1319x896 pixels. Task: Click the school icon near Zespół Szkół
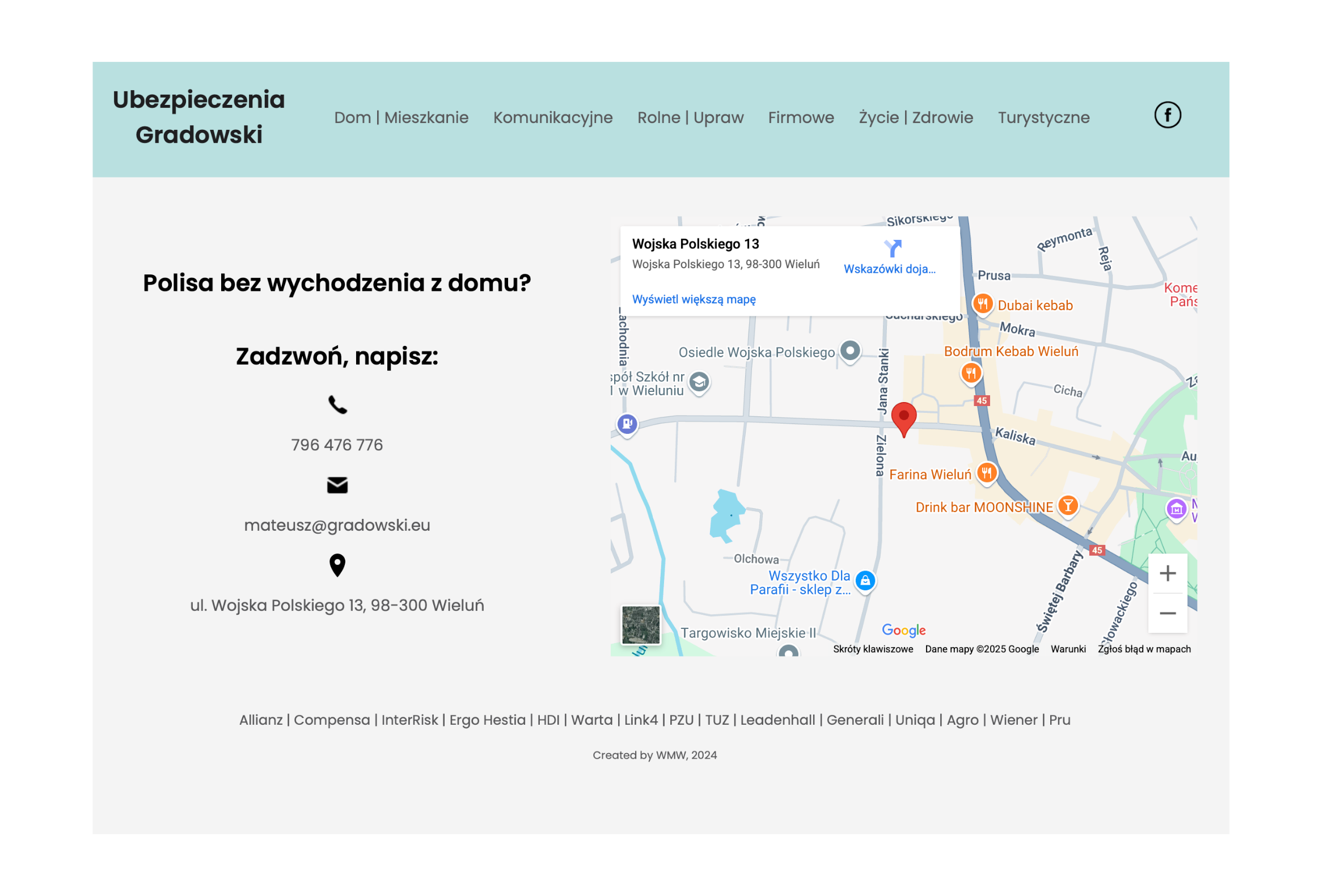point(699,382)
